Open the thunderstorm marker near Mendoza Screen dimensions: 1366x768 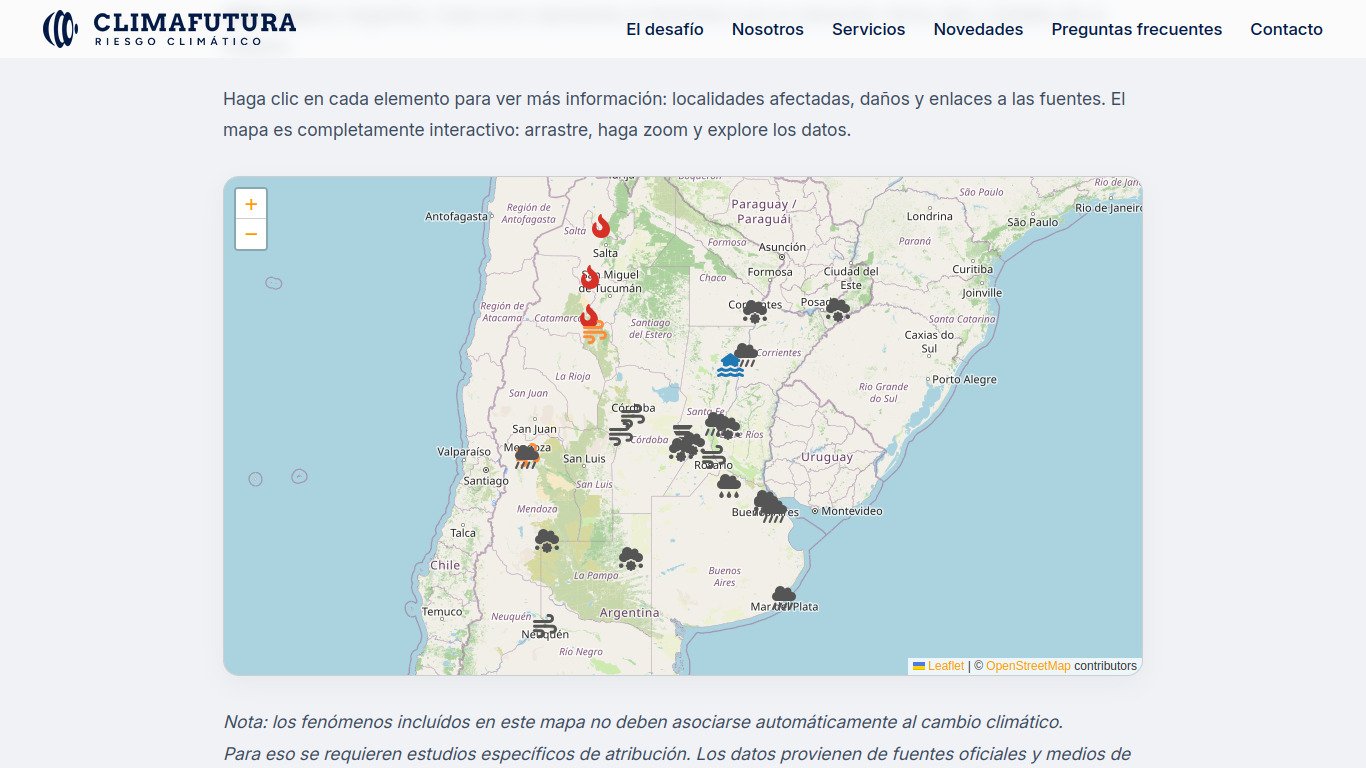527,457
